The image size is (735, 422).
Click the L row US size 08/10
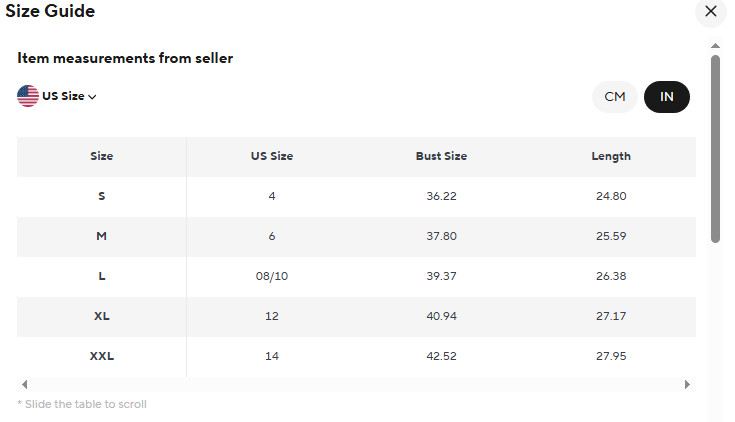coord(271,276)
